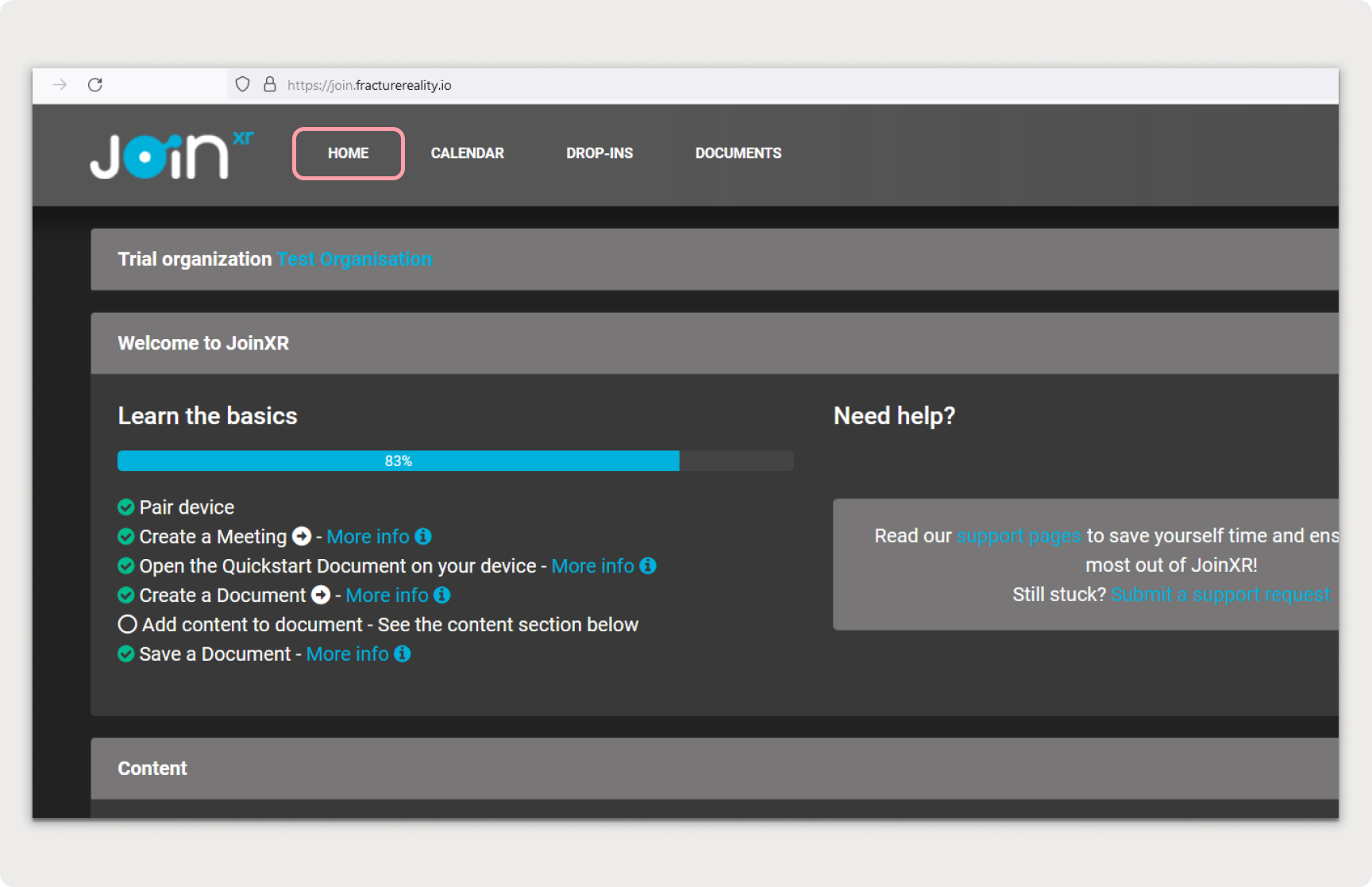Click the shield tracking protection icon
The width and height of the screenshot is (1372, 887).
[x=243, y=85]
